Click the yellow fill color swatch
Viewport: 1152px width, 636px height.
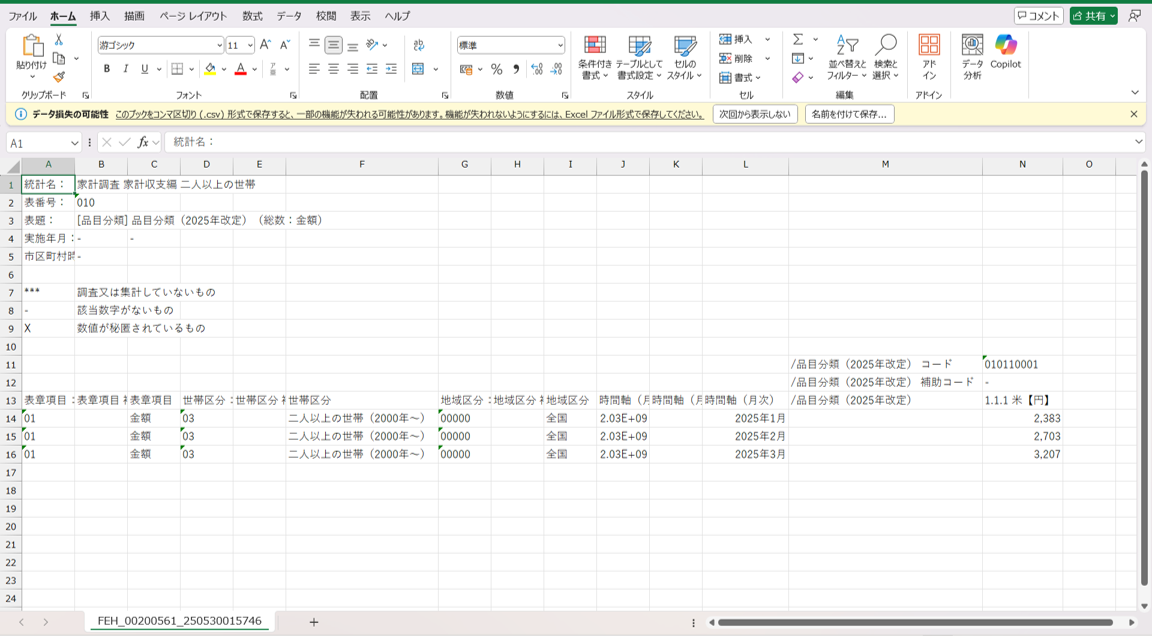210,69
